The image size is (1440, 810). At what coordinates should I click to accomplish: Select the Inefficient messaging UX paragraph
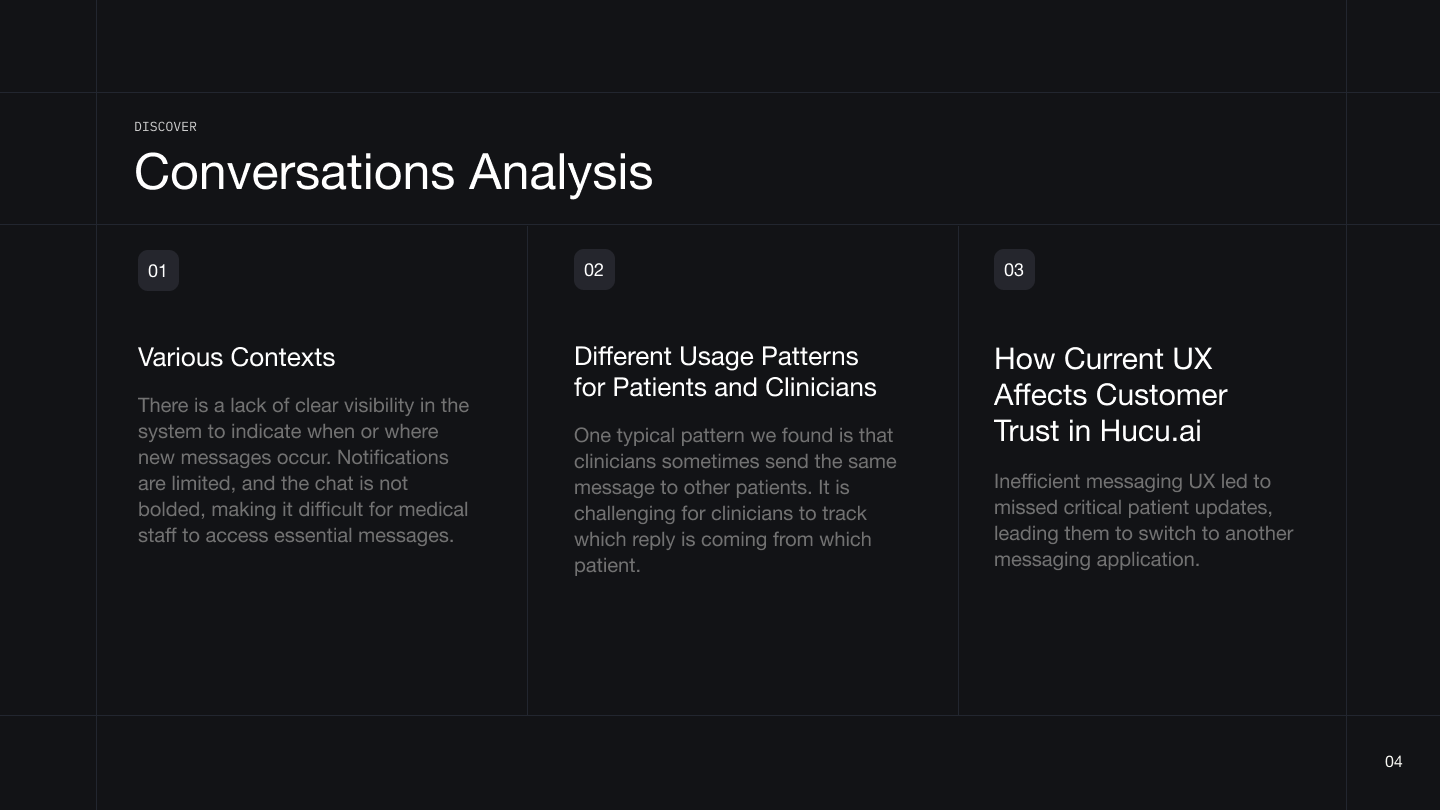click(1143, 520)
